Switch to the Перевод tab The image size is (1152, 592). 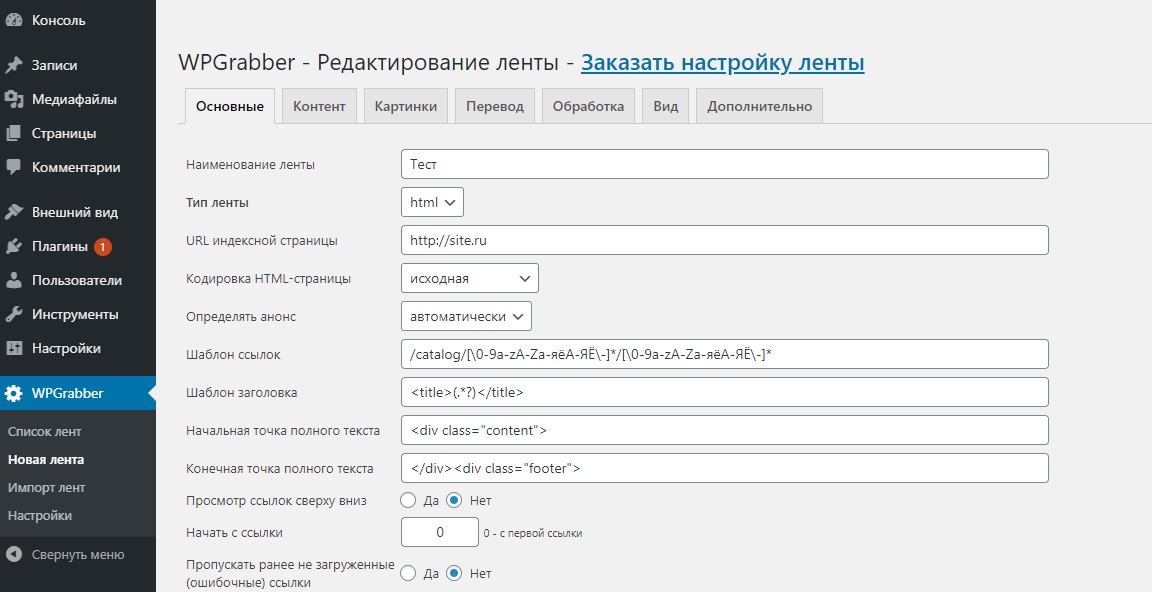point(495,106)
